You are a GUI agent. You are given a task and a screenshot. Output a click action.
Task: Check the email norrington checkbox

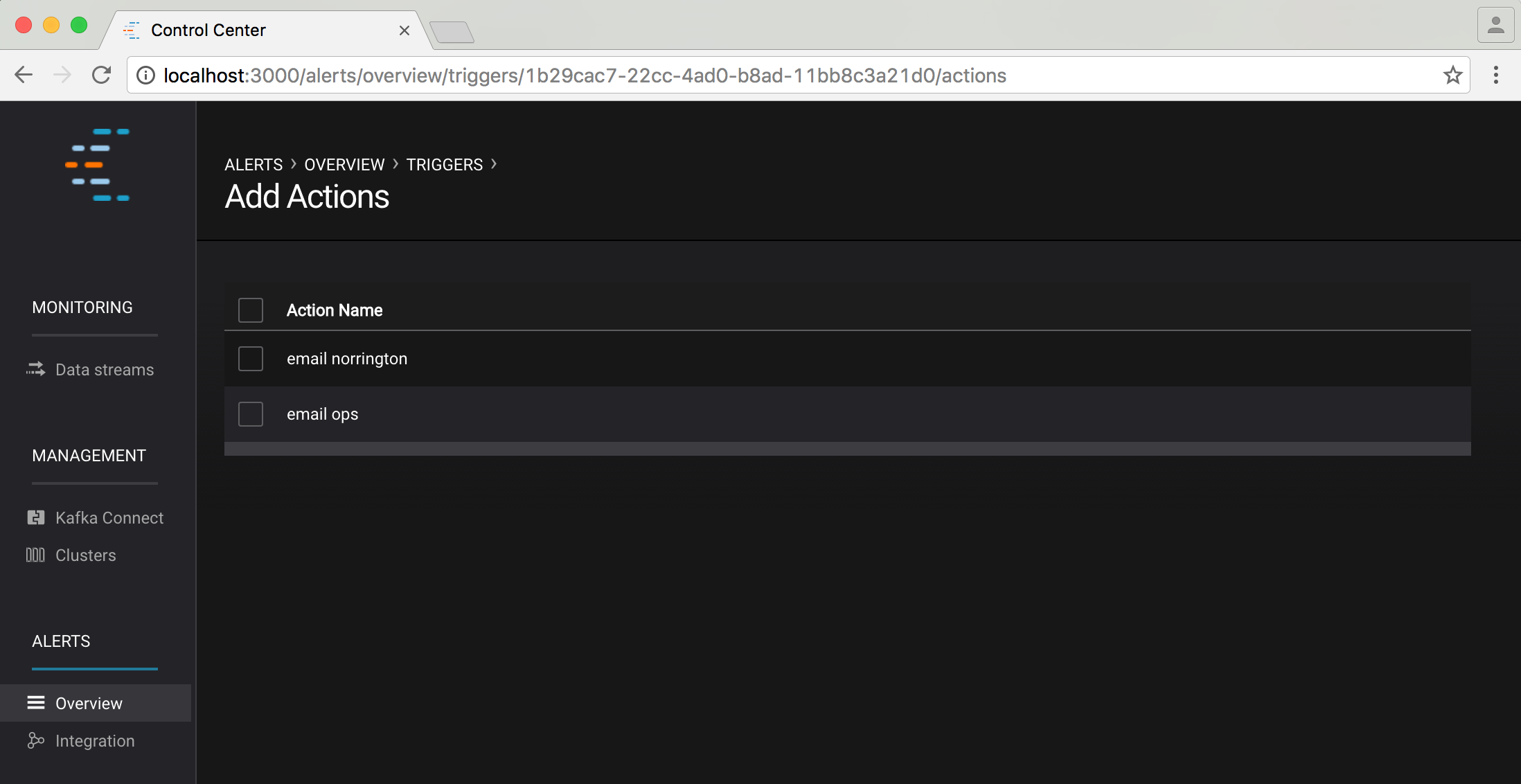click(250, 359)
